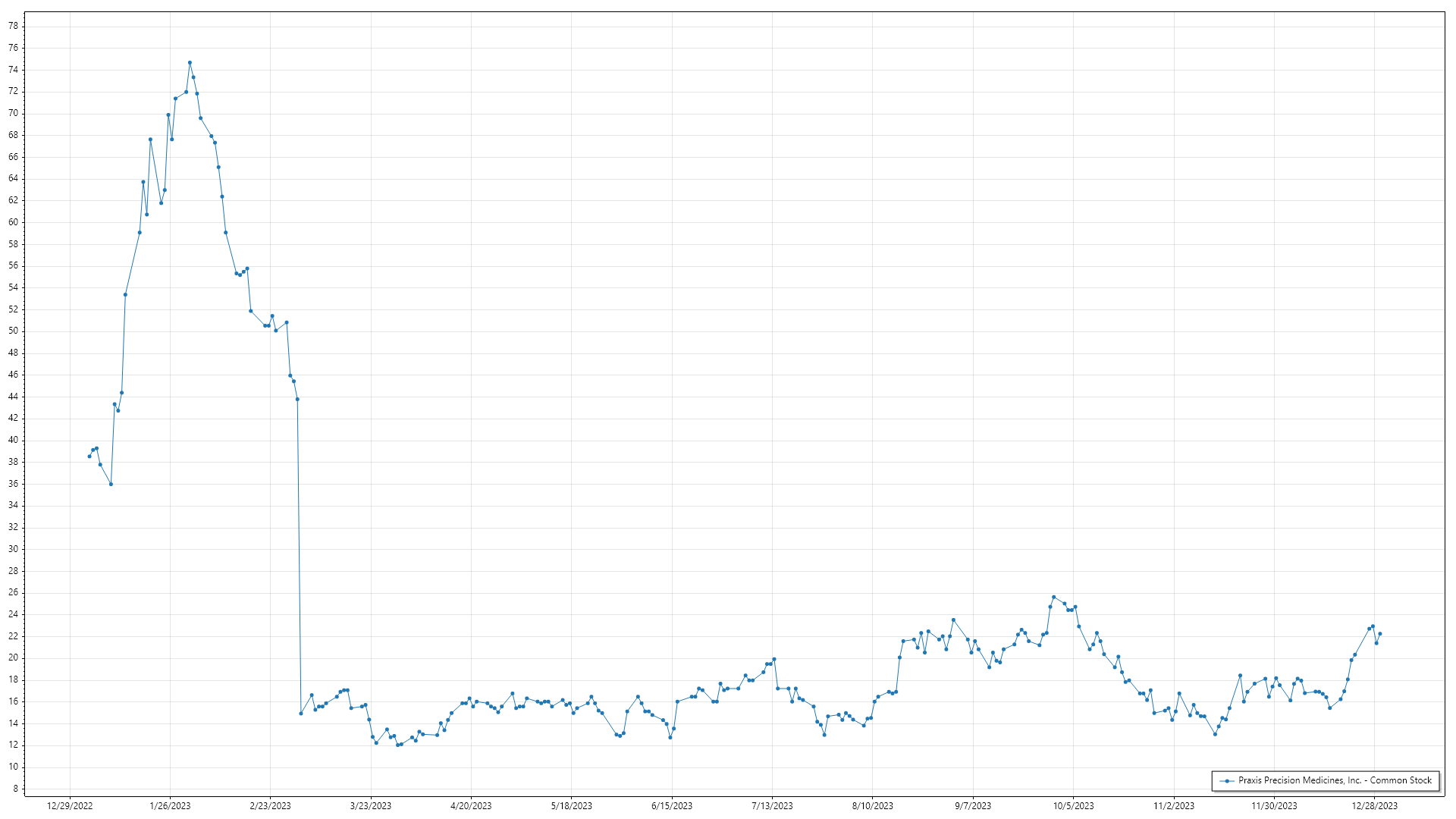Click the 7/13/2023 x-axis date label
Image resolution: width=1456 pixels, height=819 pixels.
pyautogui.click(x=772, y=805)
